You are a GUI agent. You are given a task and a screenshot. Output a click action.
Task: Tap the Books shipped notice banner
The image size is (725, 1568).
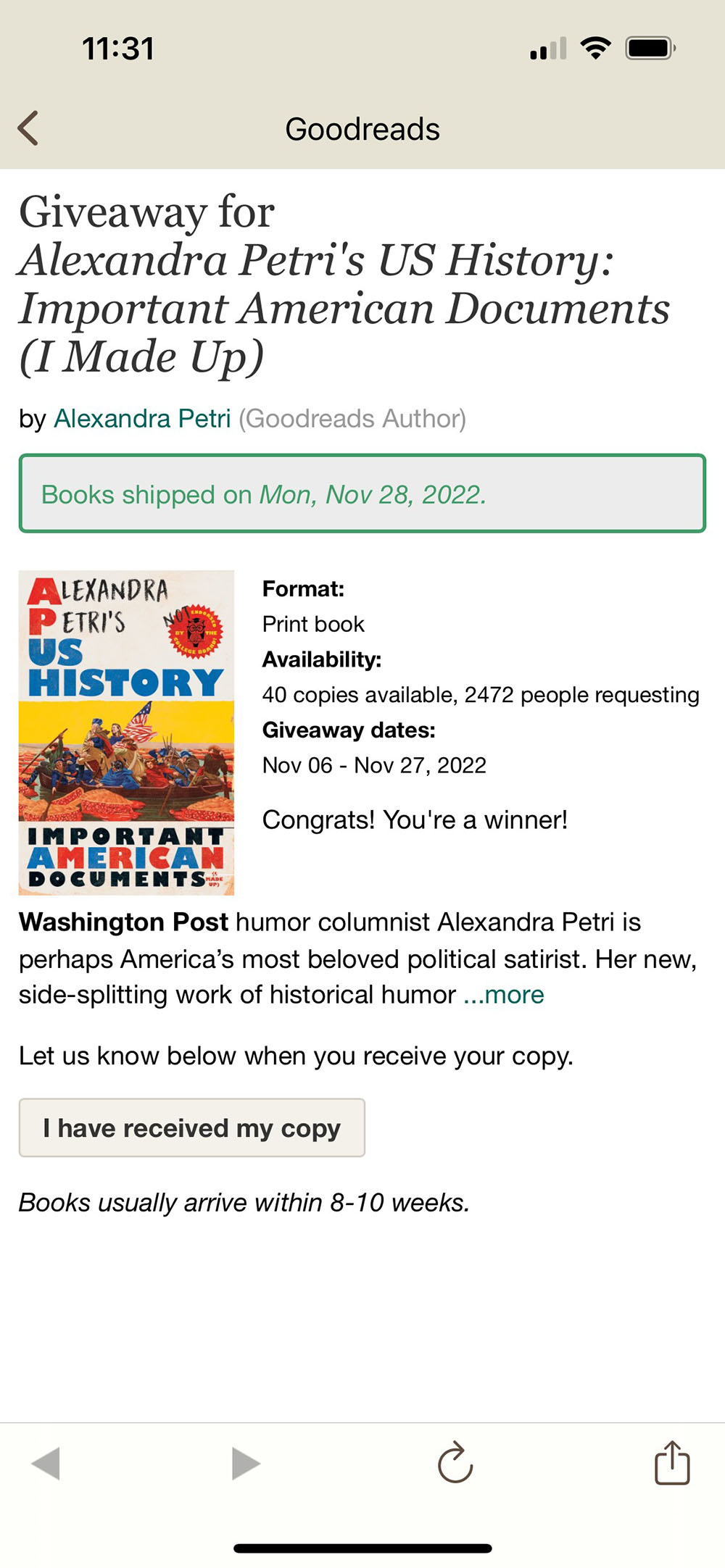point(362,494)
